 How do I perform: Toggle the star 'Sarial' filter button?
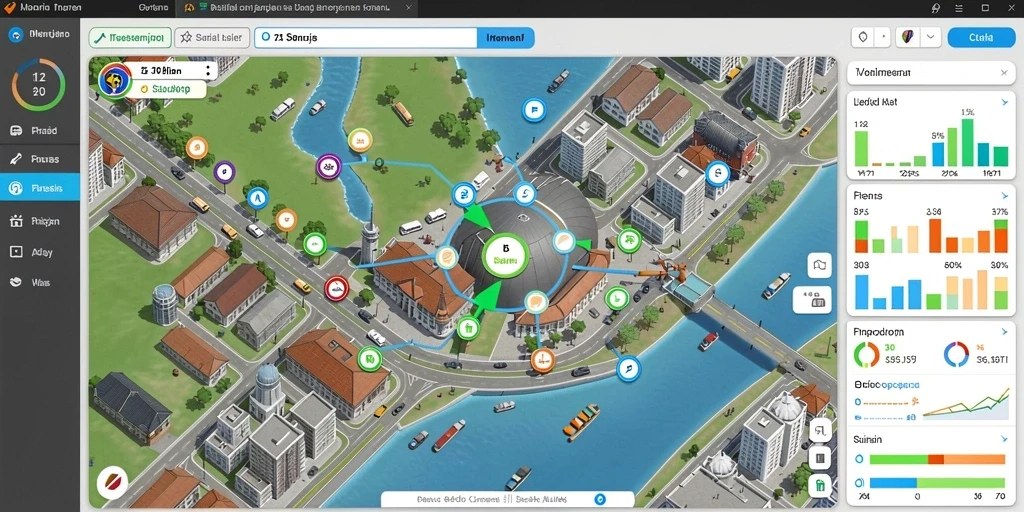coord(212,38)
